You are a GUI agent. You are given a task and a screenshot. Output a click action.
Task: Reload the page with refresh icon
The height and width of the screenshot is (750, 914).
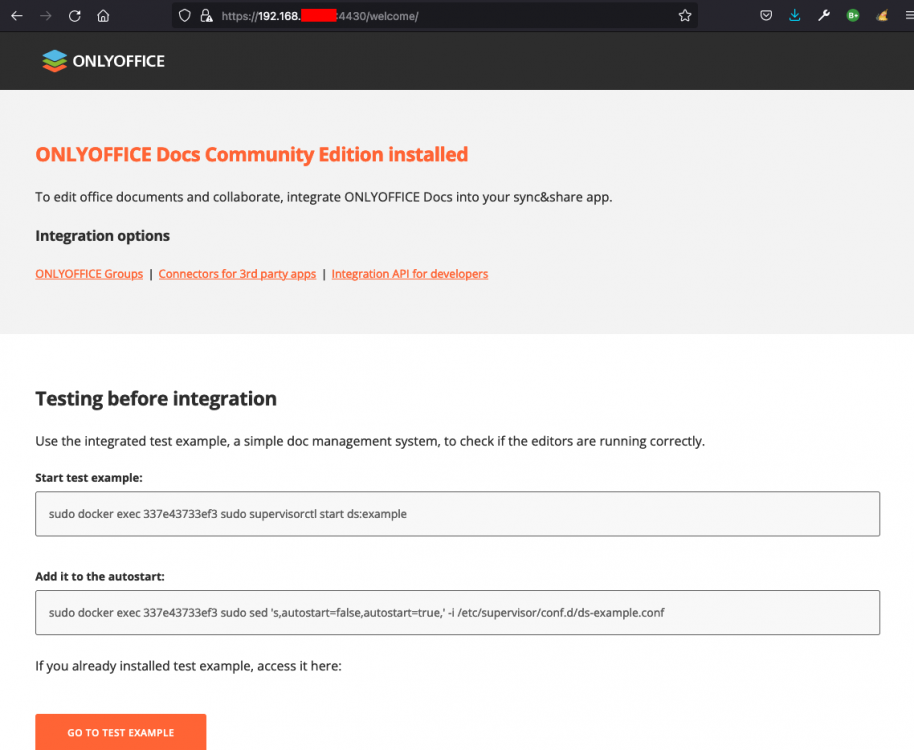(x=75, y=16)
